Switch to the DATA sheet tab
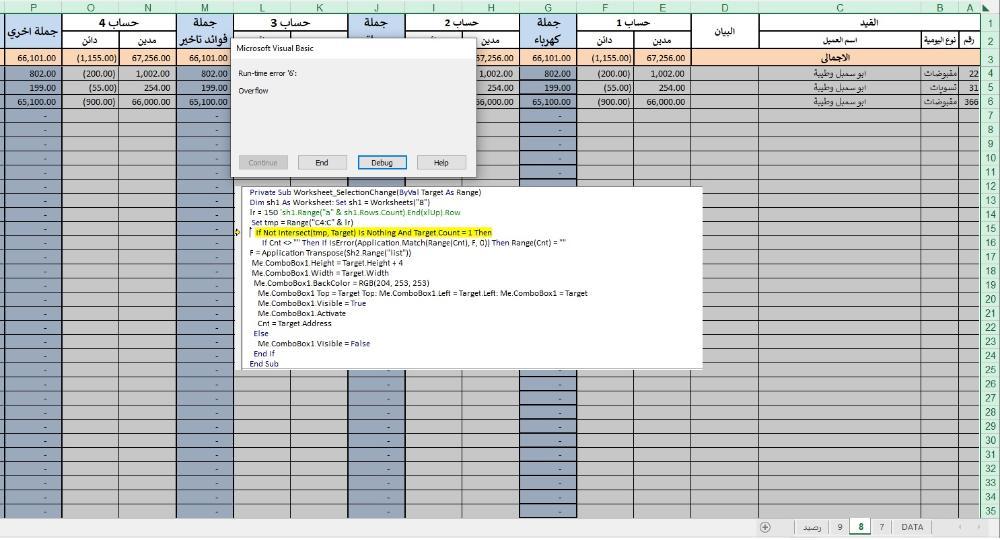This screenshot has width=1000, height=540. (x=911, y=527)
